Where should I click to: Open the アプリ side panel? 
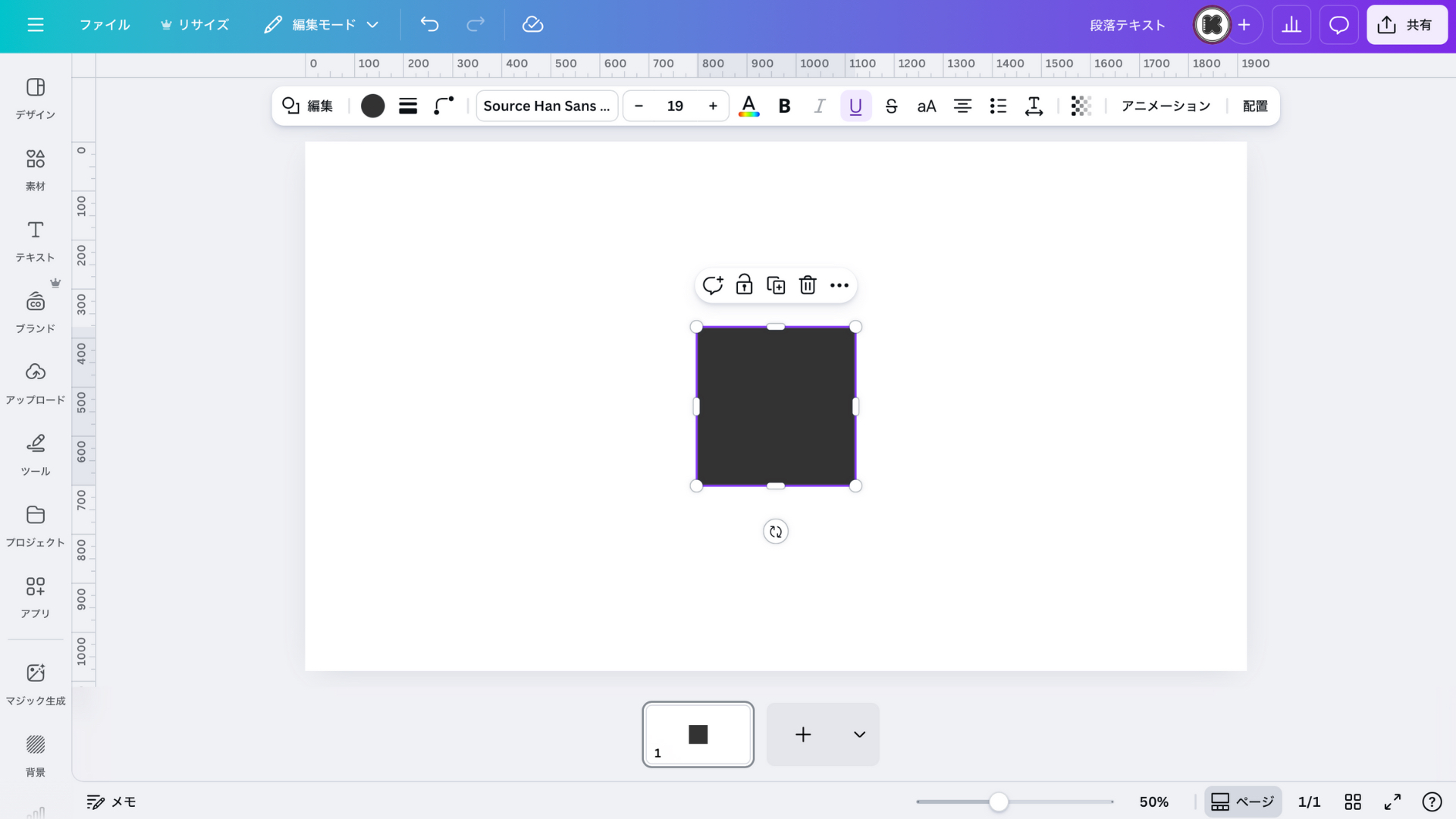36,598
